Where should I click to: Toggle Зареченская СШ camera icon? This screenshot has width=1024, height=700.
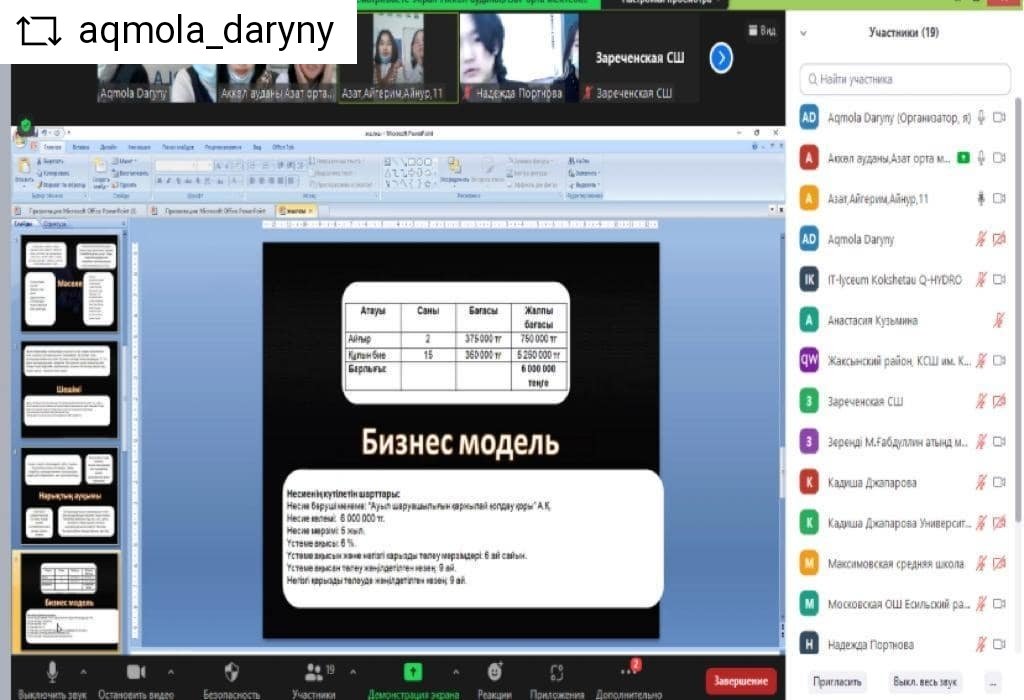[x=999, y=401]
